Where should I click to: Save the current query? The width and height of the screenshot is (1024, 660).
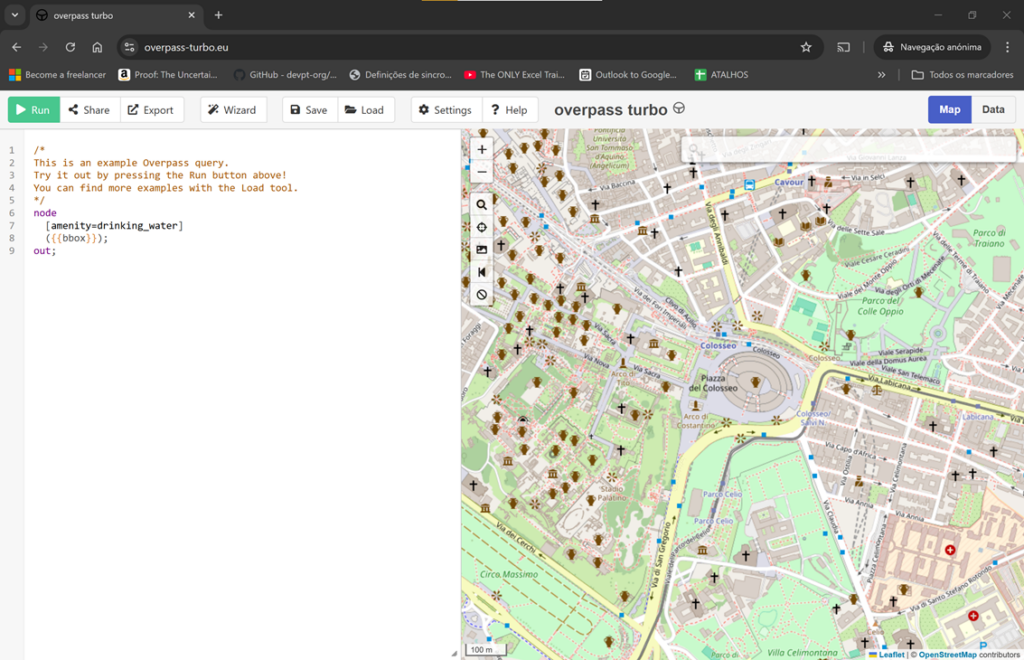[x=309, y=110]
